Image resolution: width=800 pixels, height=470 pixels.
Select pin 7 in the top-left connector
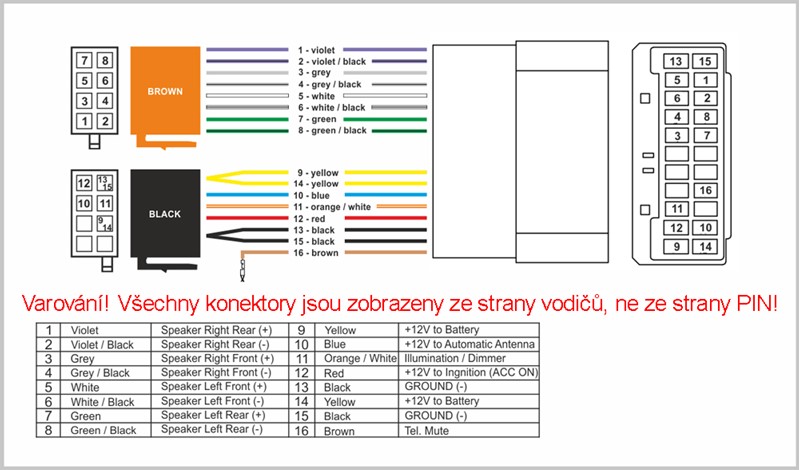(x=86, y=61)
